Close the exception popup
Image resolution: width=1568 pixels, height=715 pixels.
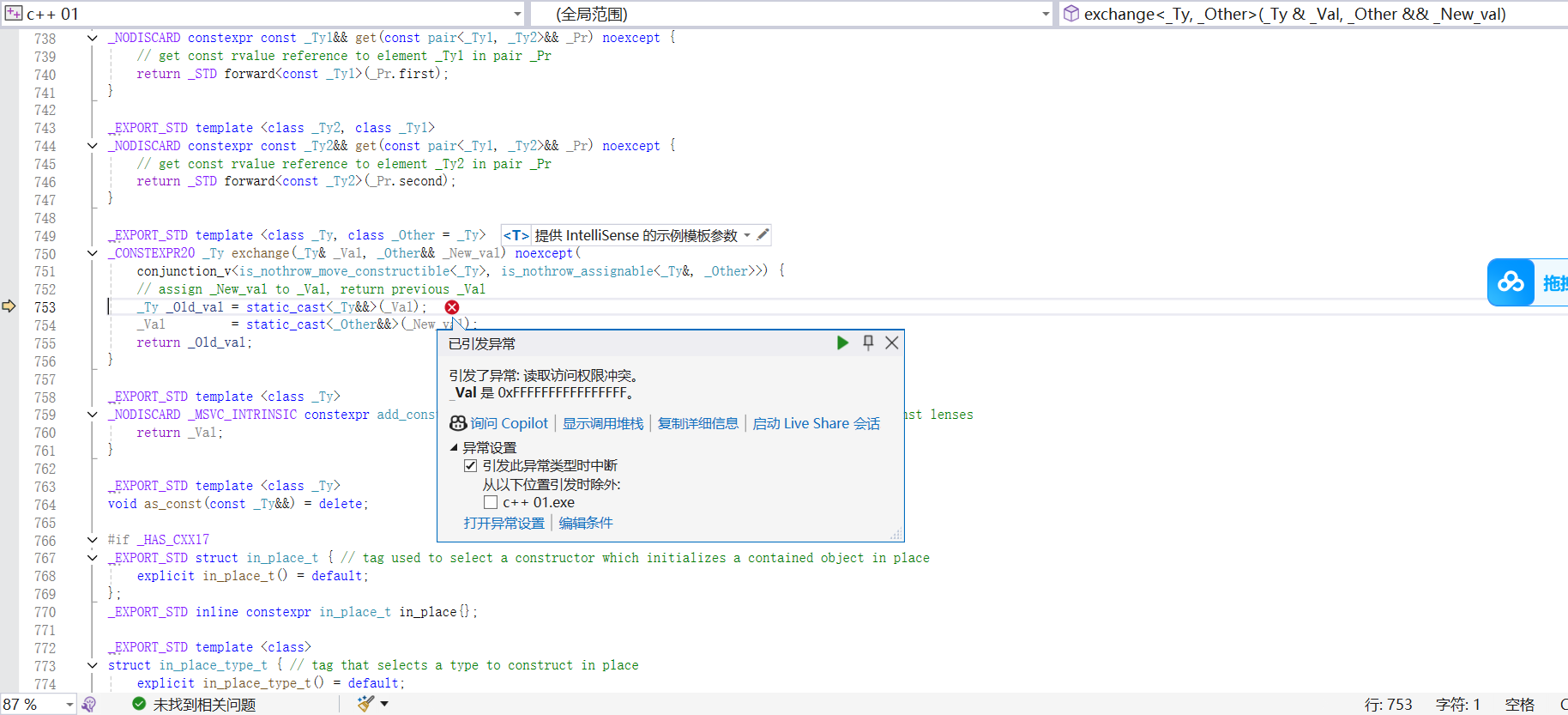point(892,343)
